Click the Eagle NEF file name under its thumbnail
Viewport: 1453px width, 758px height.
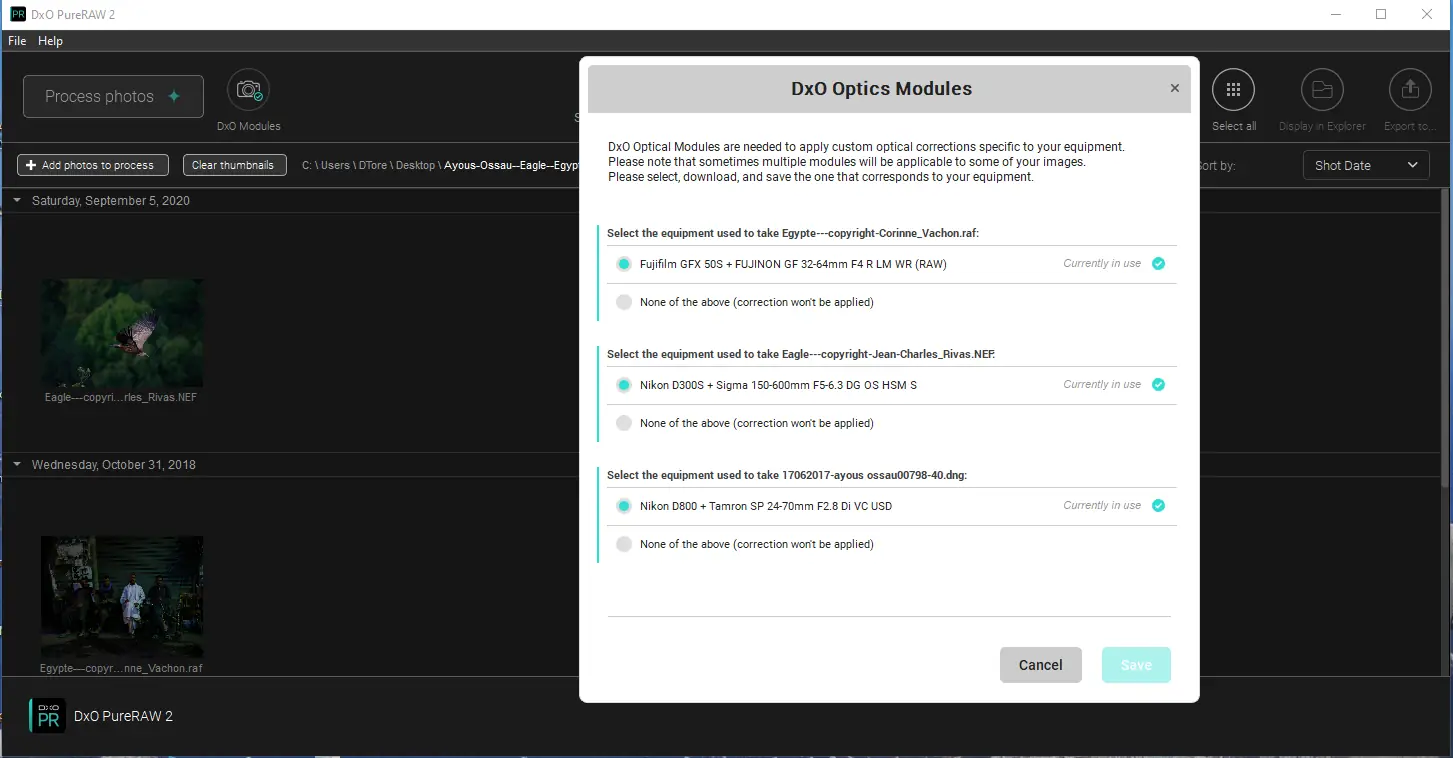pyautogui.click(x=121, y=398)
